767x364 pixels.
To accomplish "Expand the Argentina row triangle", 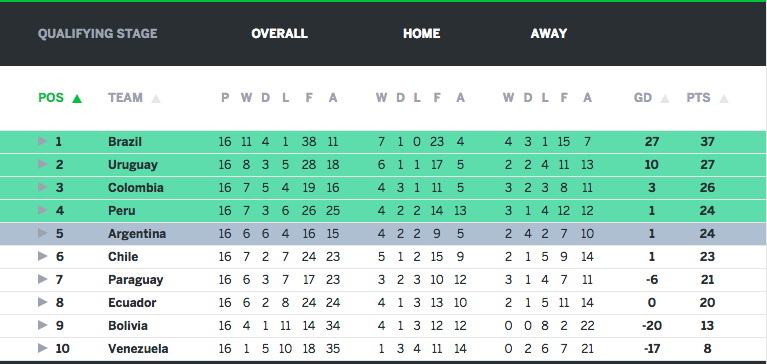I will tap(43, 233).
